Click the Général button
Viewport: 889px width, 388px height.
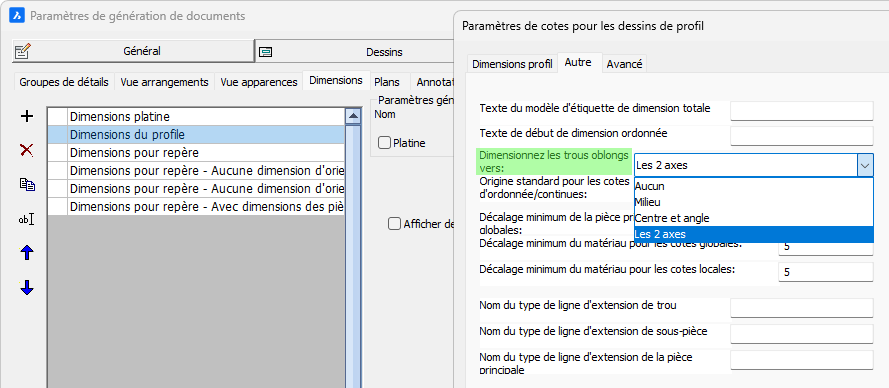coord(133,51)
